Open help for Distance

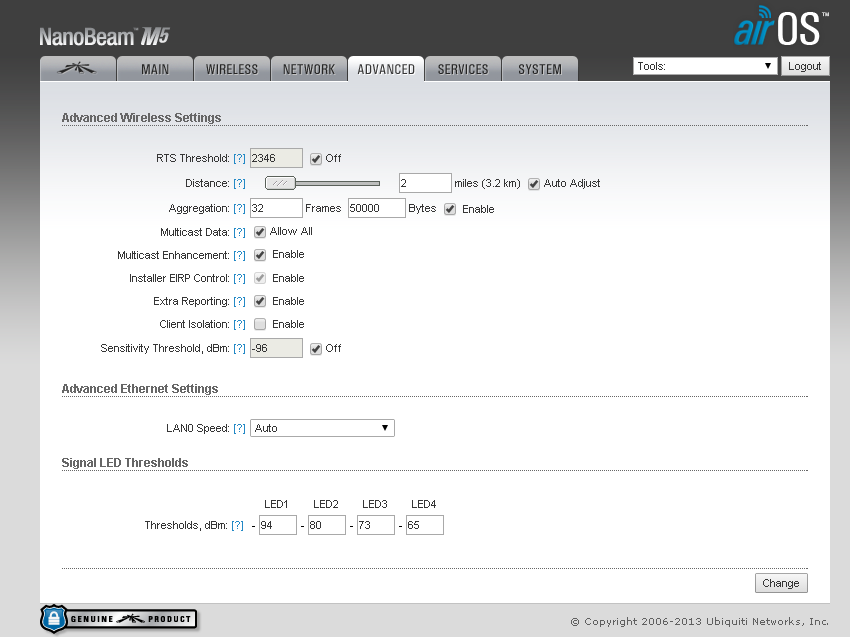coord(239,183)
